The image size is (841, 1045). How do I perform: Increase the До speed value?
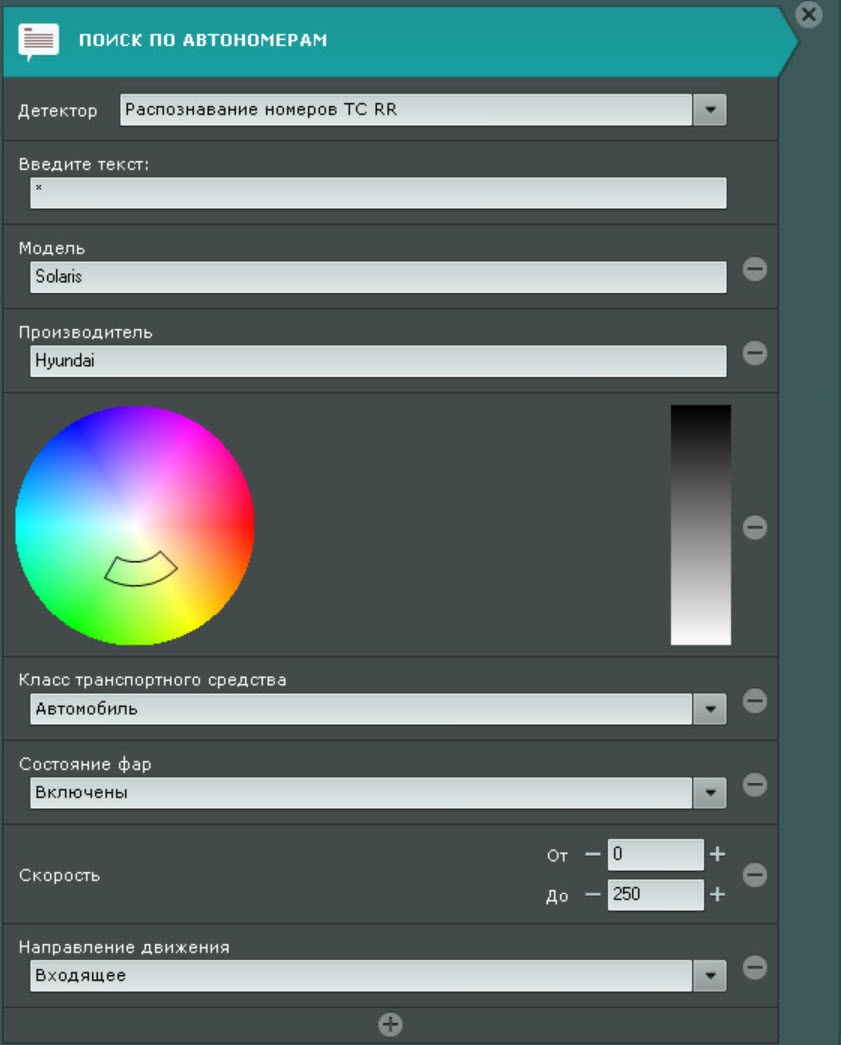pos(717,895)
